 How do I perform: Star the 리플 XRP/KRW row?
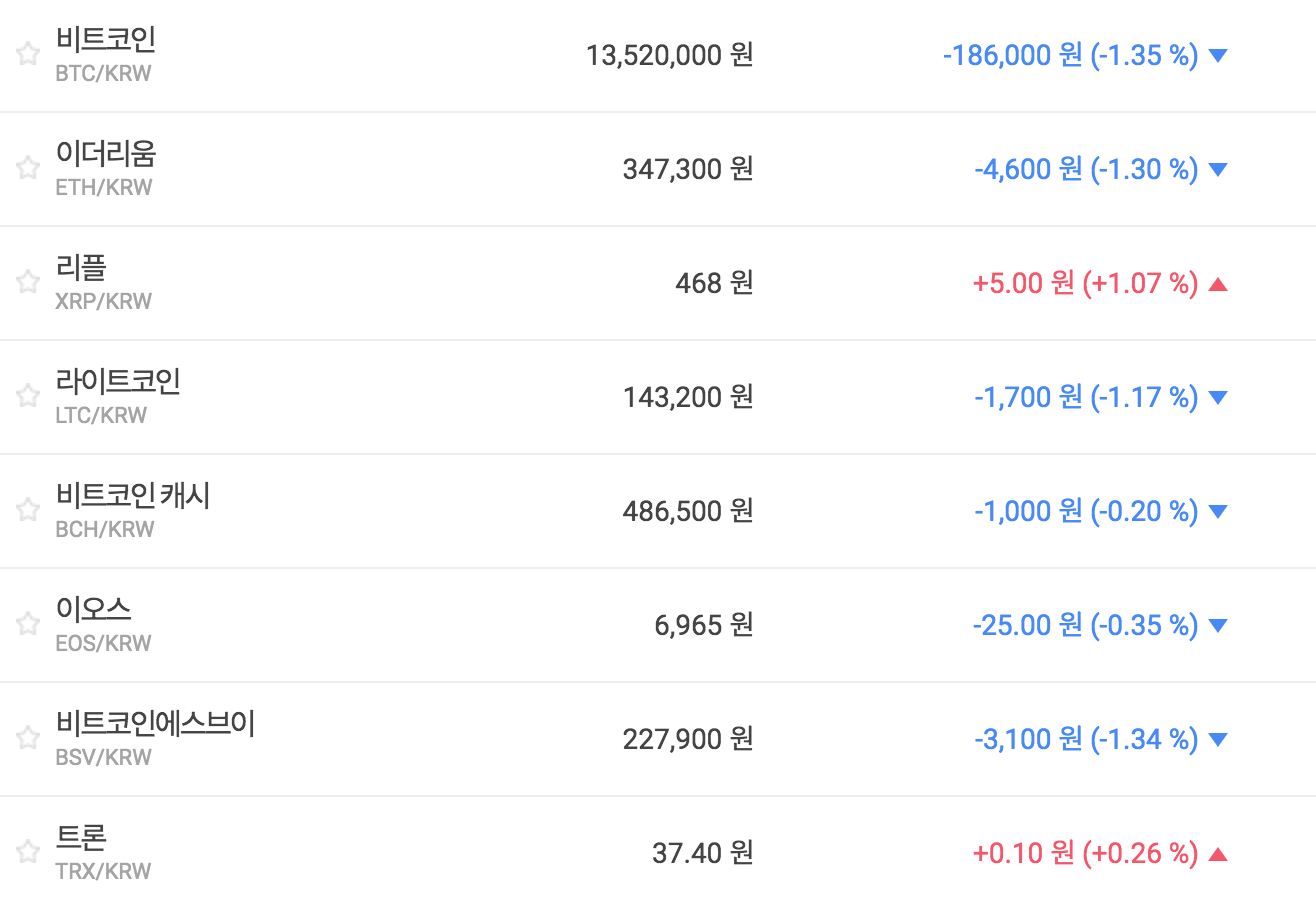pos(27,283)
